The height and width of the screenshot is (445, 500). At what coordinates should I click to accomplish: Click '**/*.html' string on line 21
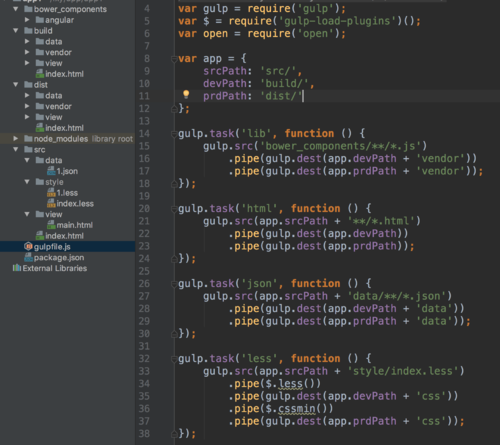pyautogui.click(x=381, y=221)
